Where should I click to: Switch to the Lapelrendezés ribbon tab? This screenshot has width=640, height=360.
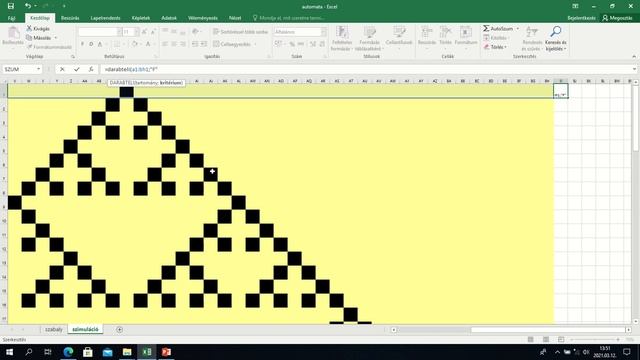[105, 18]
